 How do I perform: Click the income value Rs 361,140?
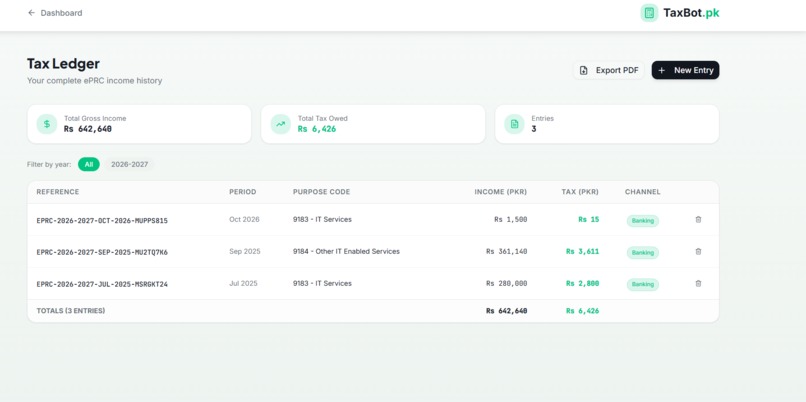pyautogui.click(x=506, y=251)
